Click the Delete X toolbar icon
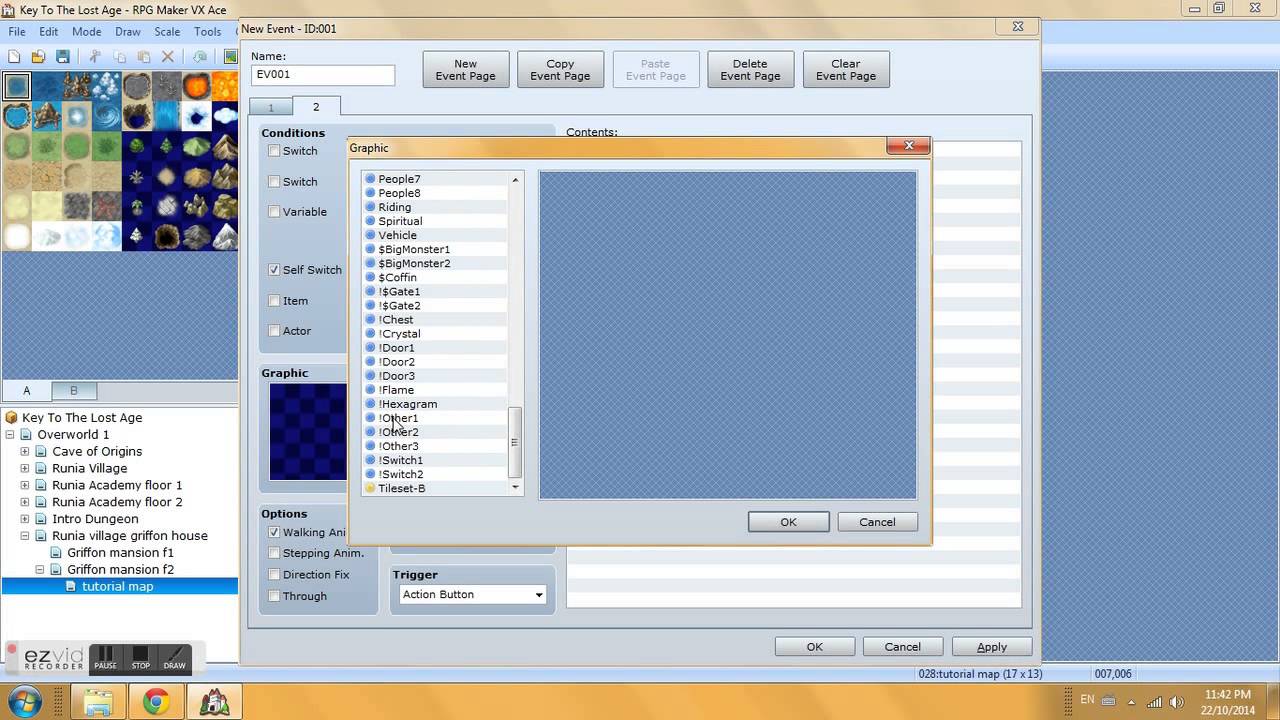Screen dimensions: 1280x720 point(168,57)
